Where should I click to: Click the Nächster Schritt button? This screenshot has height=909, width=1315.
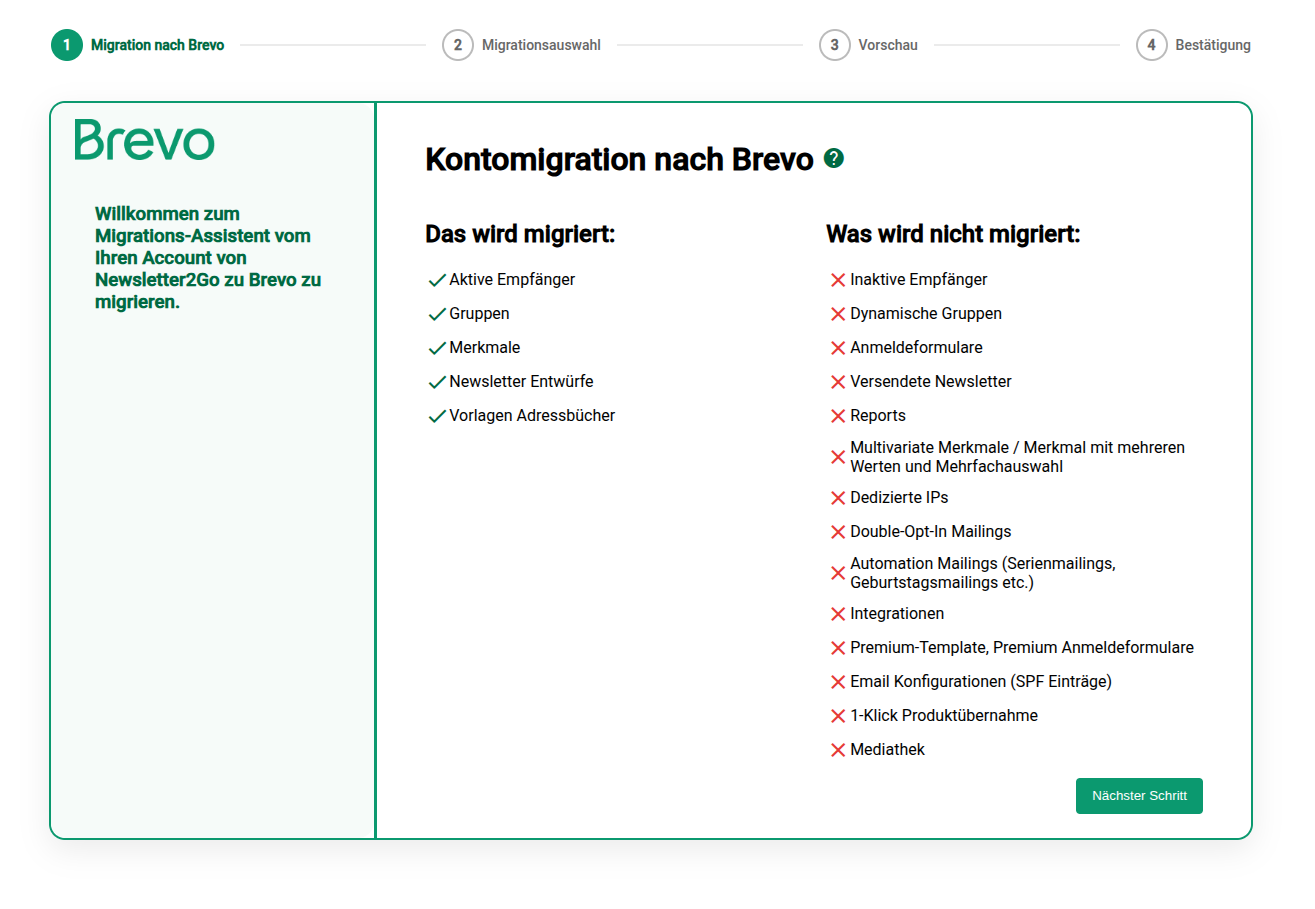1139,796
